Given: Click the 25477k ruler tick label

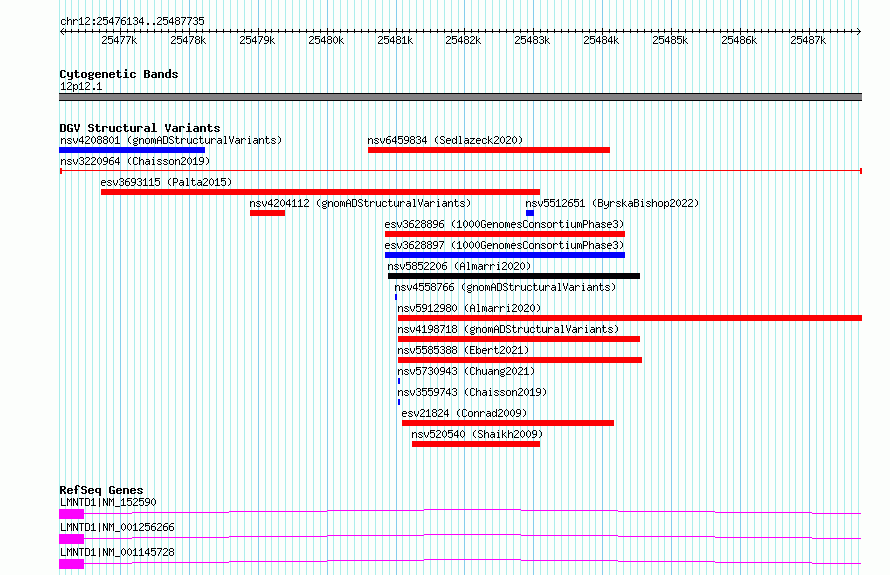Looking at the screenshot, I should point(119,40).
